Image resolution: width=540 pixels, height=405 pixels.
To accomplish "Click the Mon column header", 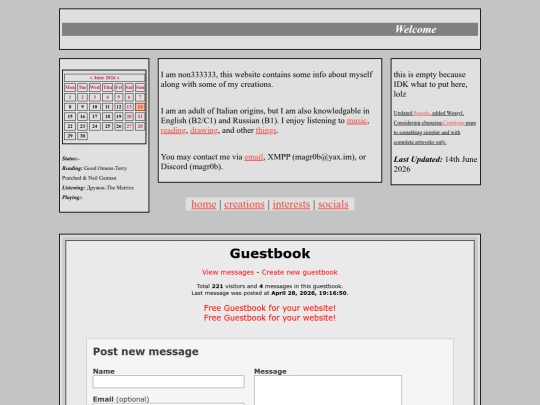I will pyautogui.click(x=70, y=87).
